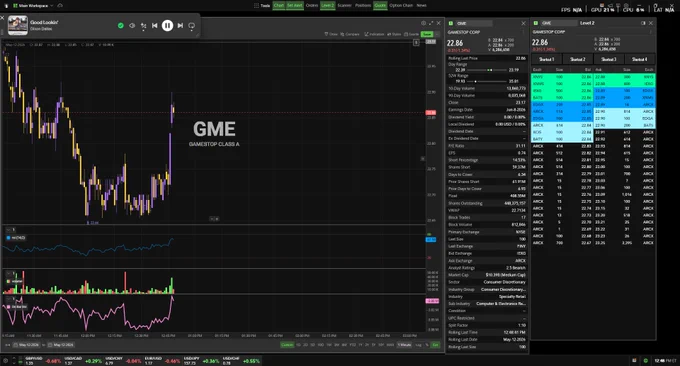The width and height of the screenshot is (680, 366).
Task: Open the Level 2 panel three-dot menu
Action: point(651,32)
